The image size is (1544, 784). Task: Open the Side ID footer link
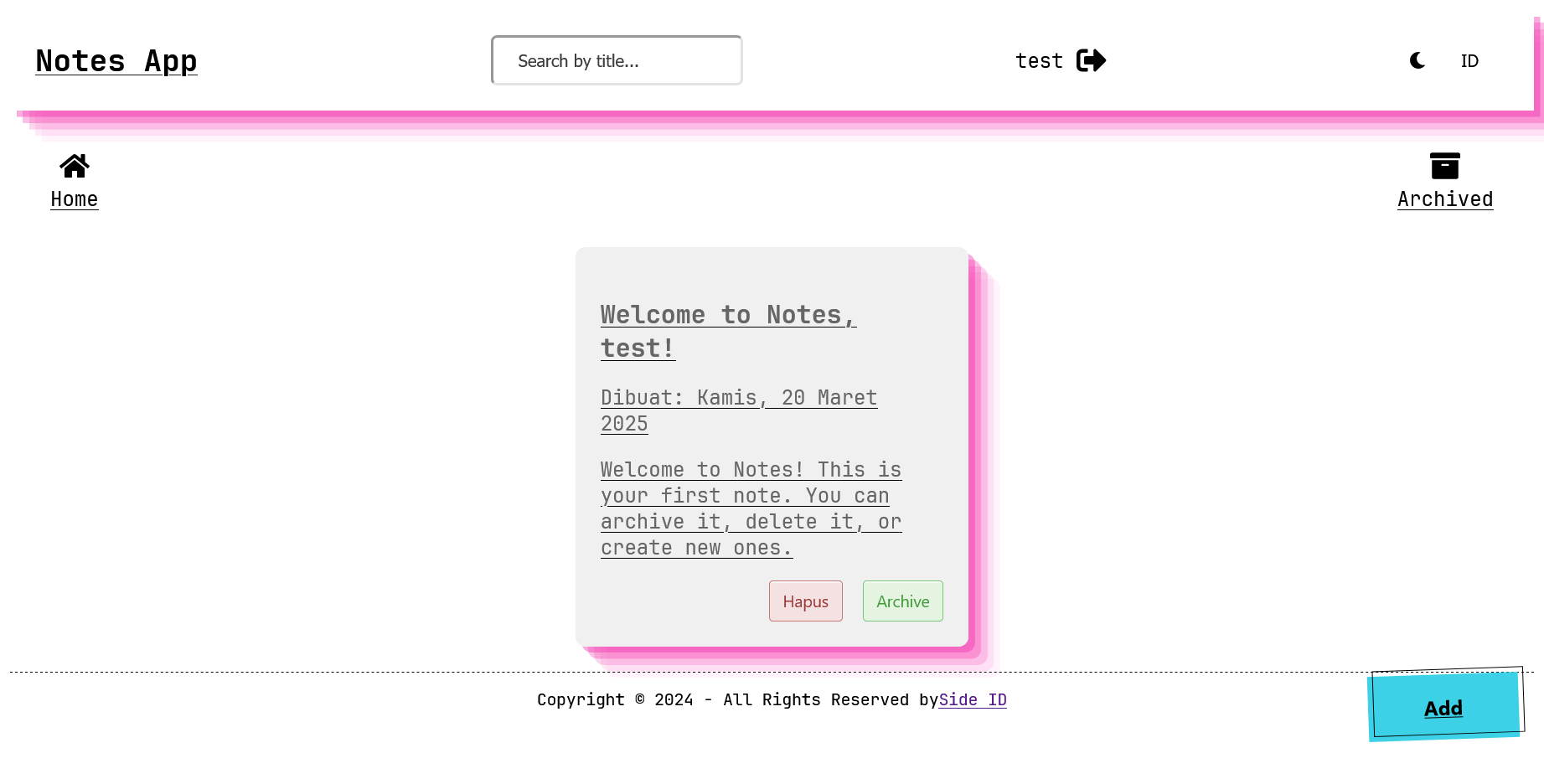(973, 700)
